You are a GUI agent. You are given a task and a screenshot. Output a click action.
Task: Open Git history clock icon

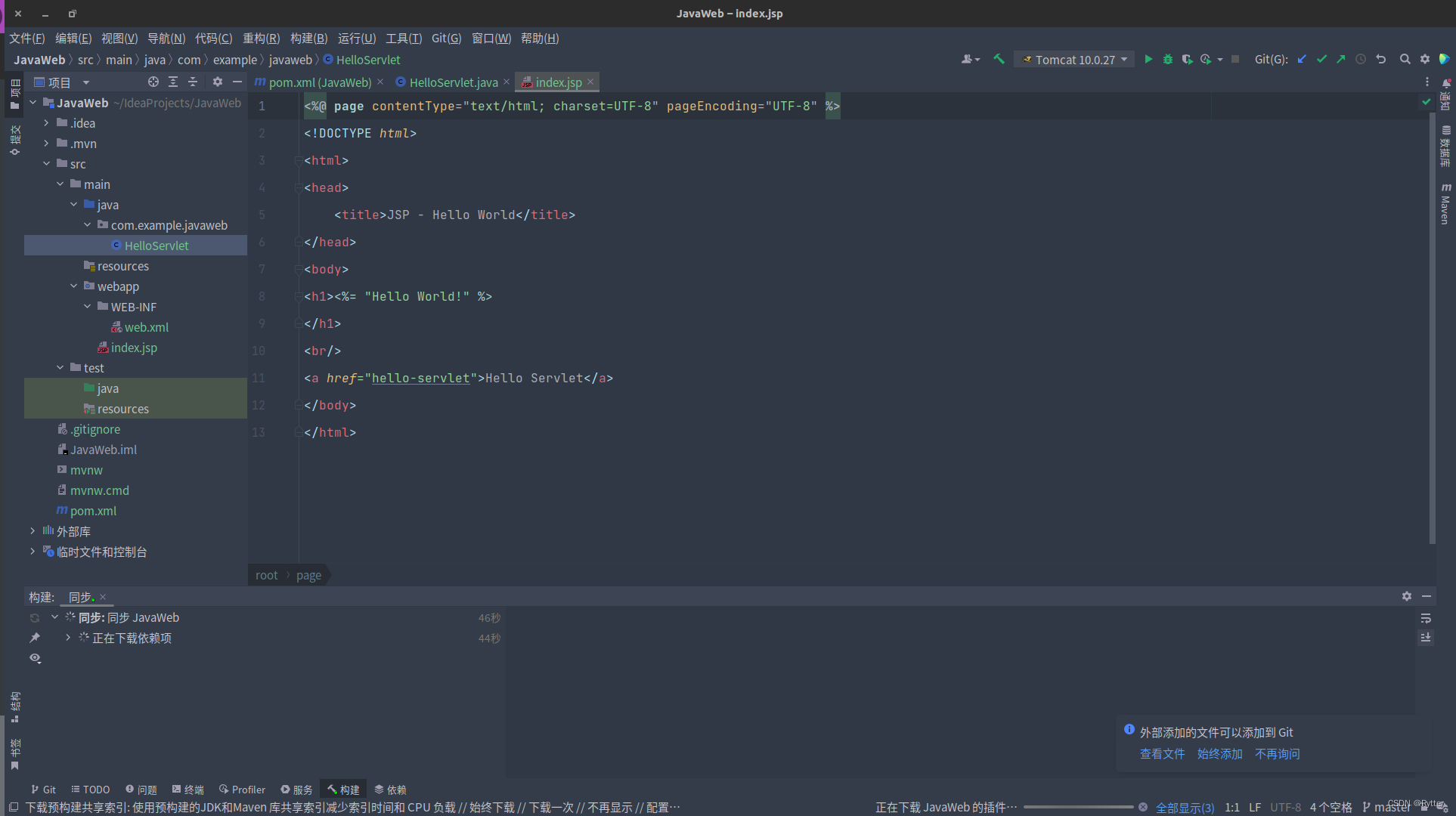[x=1361, y=60]
